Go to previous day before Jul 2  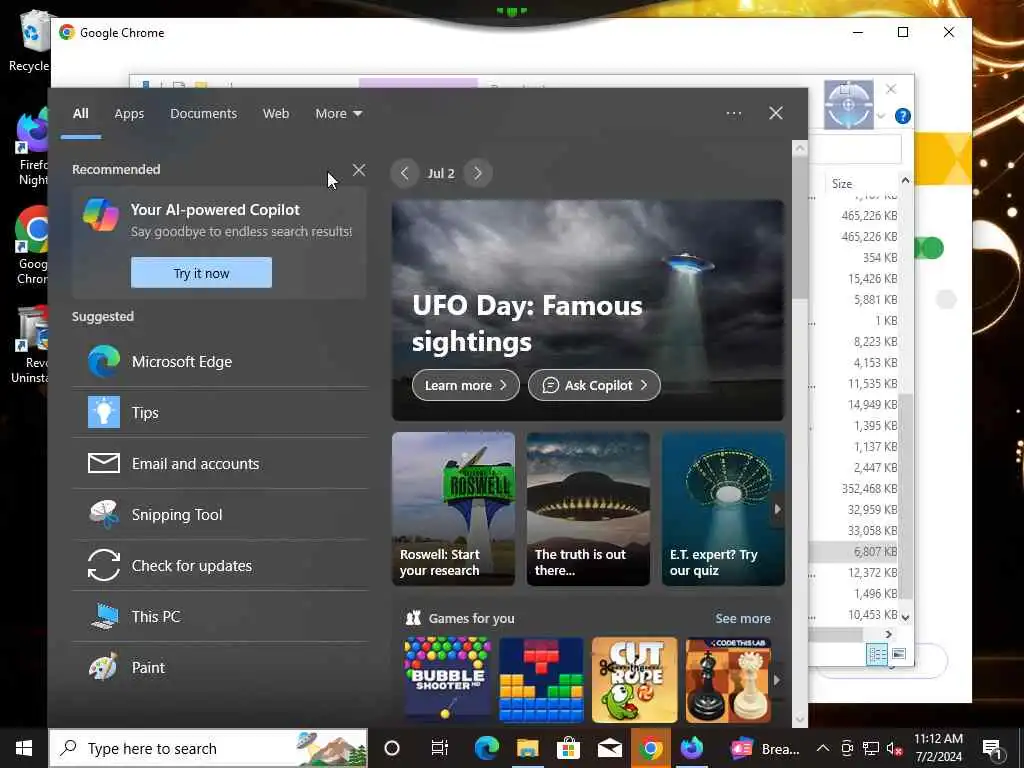coord(405,173)
